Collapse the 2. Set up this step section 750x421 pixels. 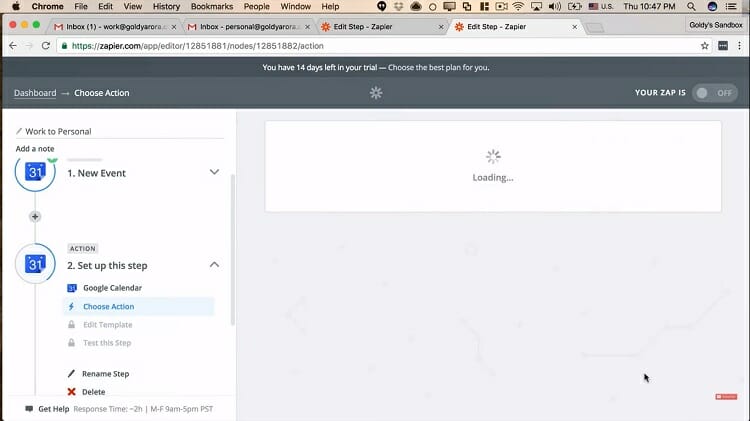tap(214, 265)
